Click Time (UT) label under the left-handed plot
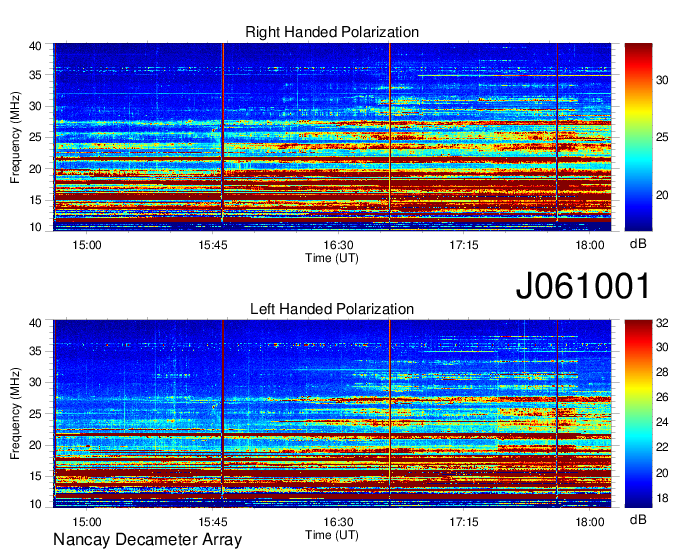This screenshot has width=680, height=552. click(332, 535)
